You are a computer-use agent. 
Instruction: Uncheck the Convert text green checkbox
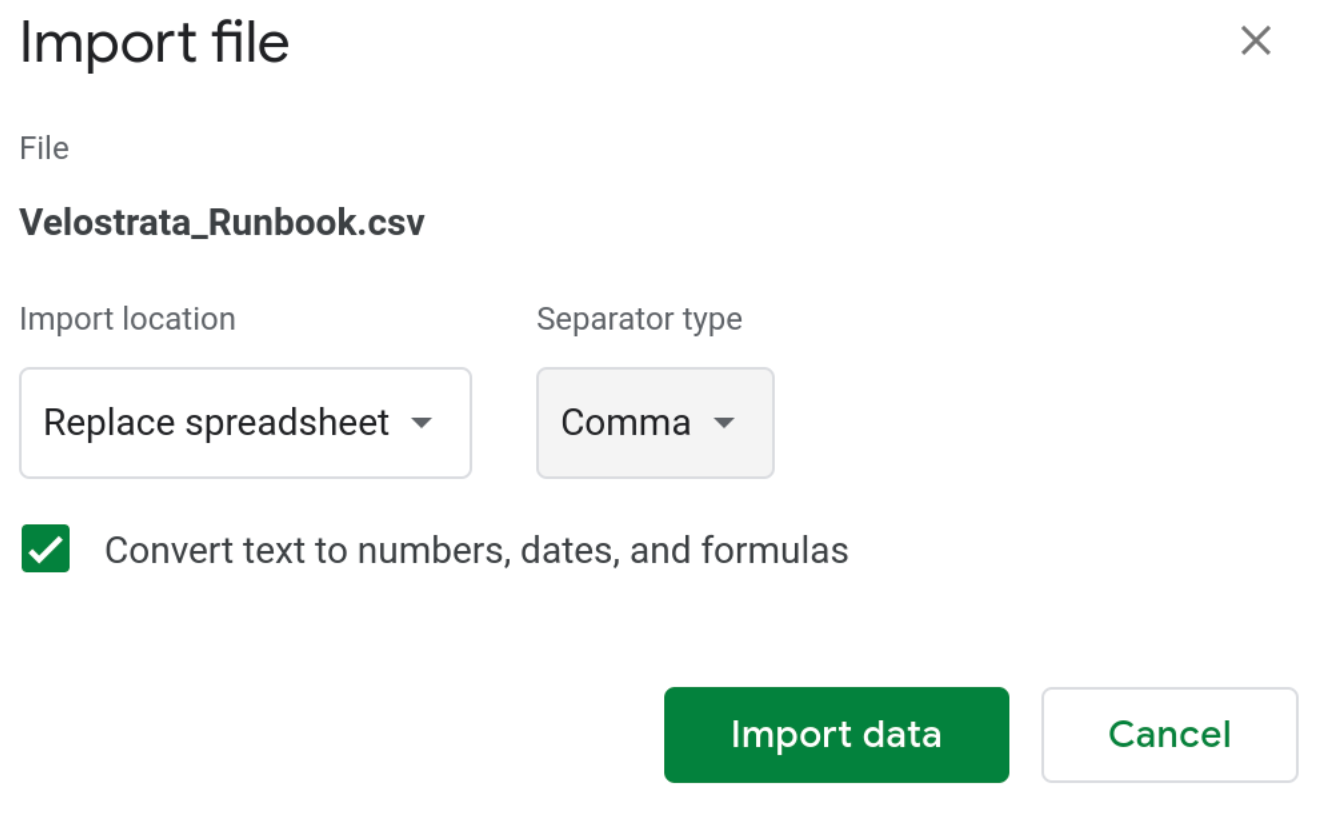[46, 549]
